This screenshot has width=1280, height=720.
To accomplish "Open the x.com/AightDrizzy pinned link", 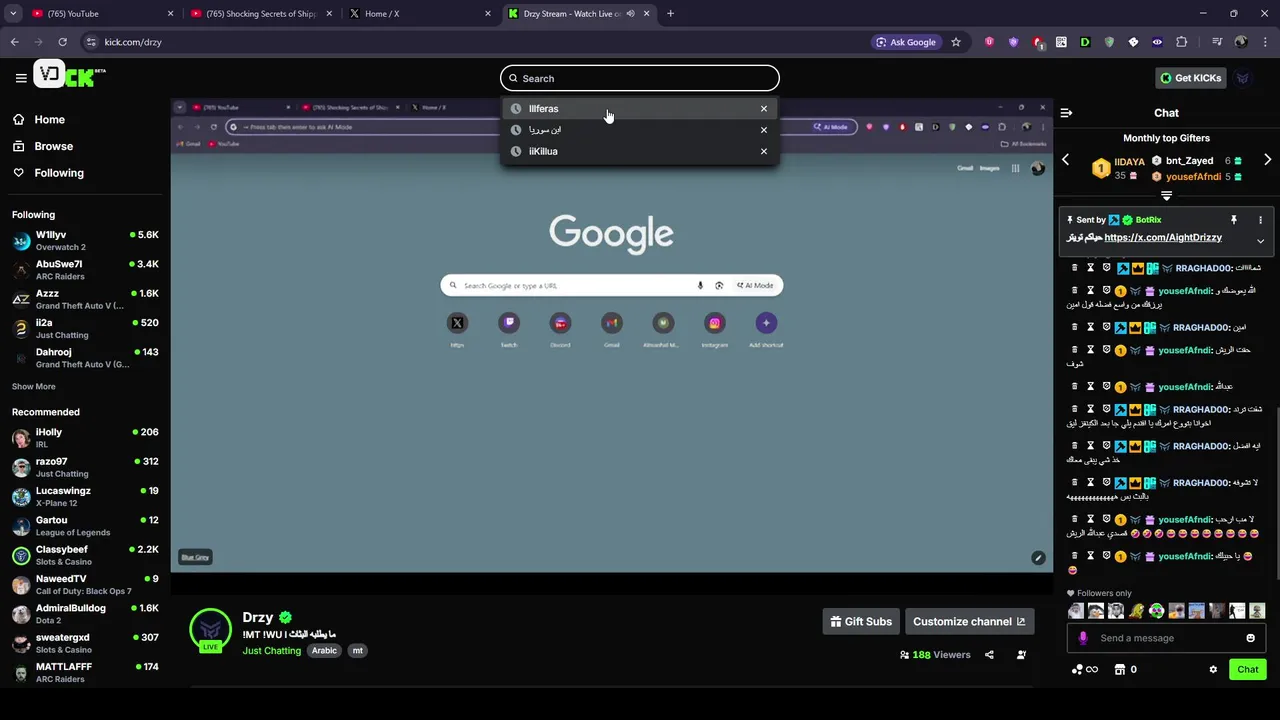I will 1163,238.
